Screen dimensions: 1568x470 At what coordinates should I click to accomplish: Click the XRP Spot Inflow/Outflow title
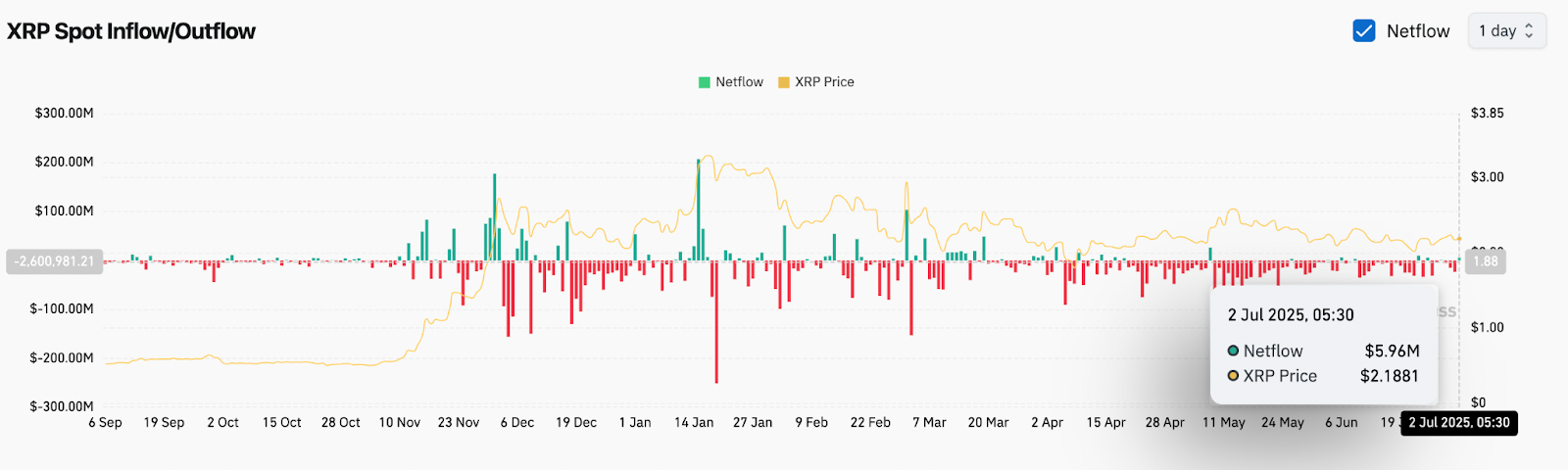[x=131, y=31]
